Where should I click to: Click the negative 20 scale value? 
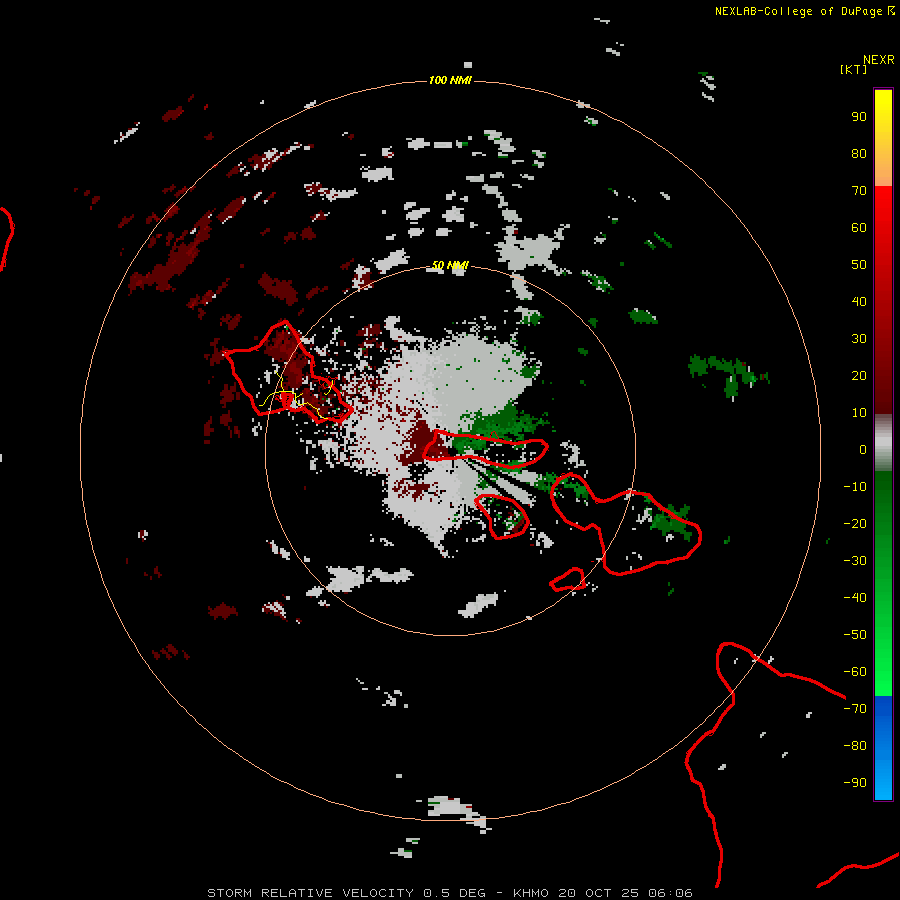pyautogui.click(x=855, y=523)
